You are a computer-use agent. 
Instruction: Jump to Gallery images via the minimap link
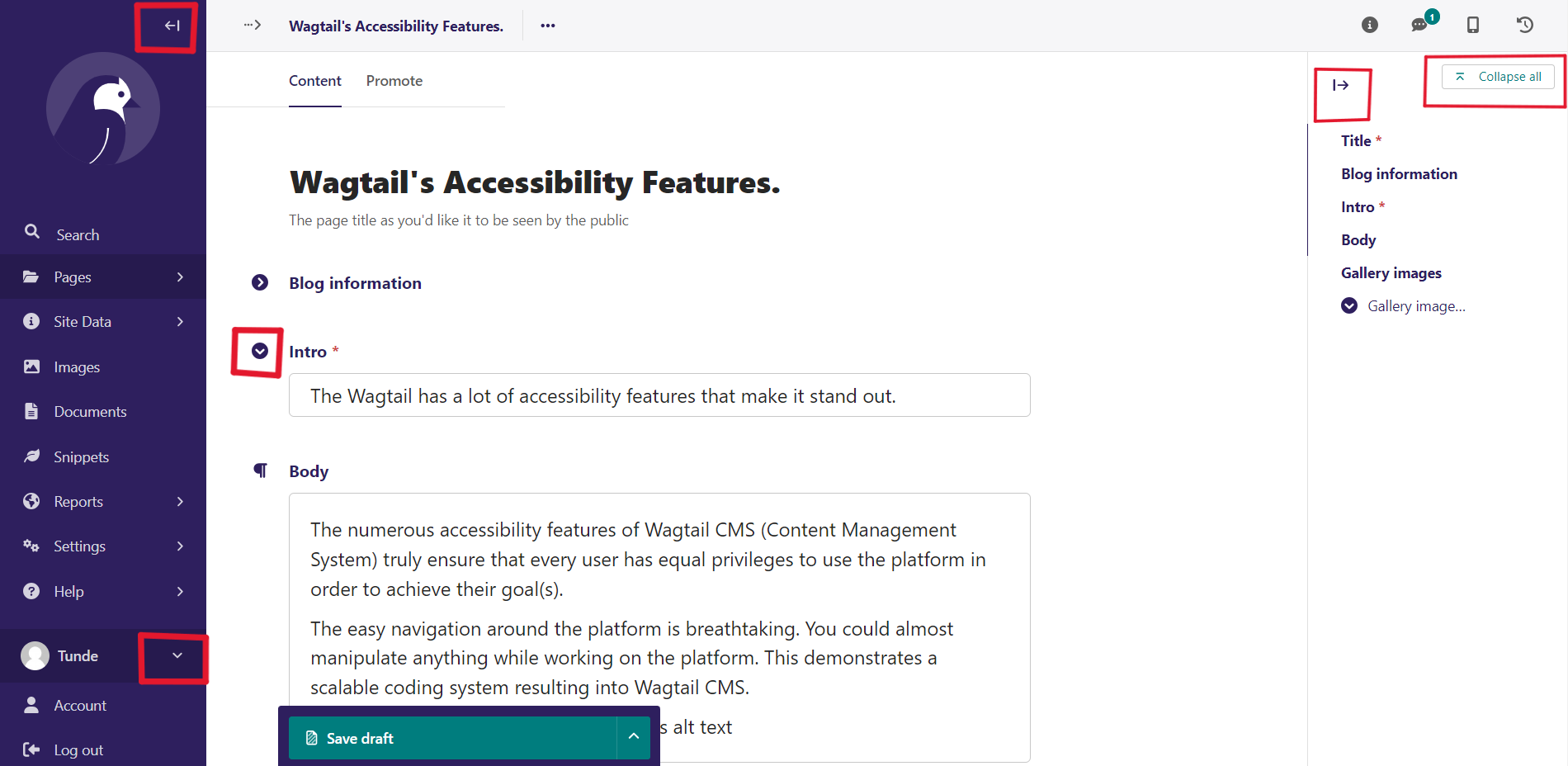1391,272
